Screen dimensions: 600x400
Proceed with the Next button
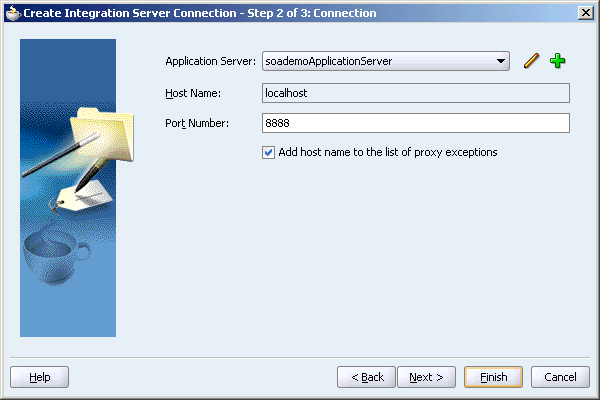click(x=426, y=377)
